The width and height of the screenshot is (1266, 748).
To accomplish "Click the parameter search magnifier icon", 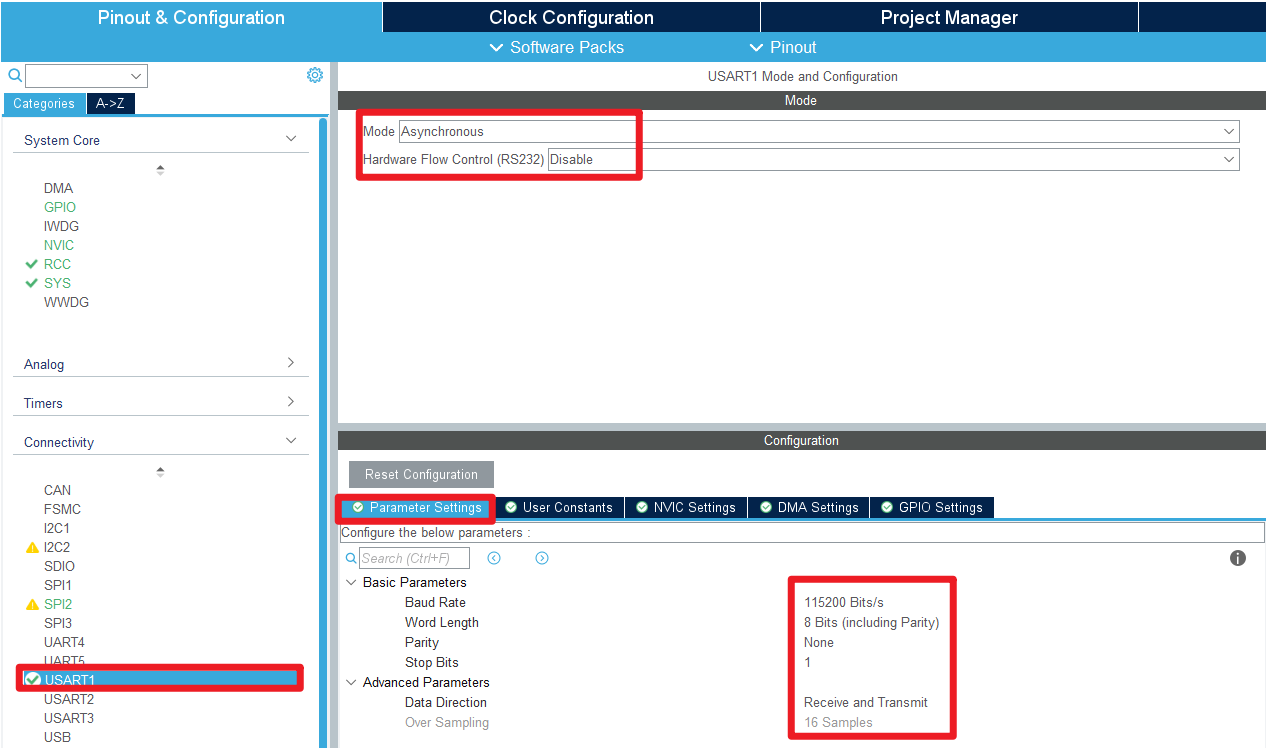I will [351, 558].
